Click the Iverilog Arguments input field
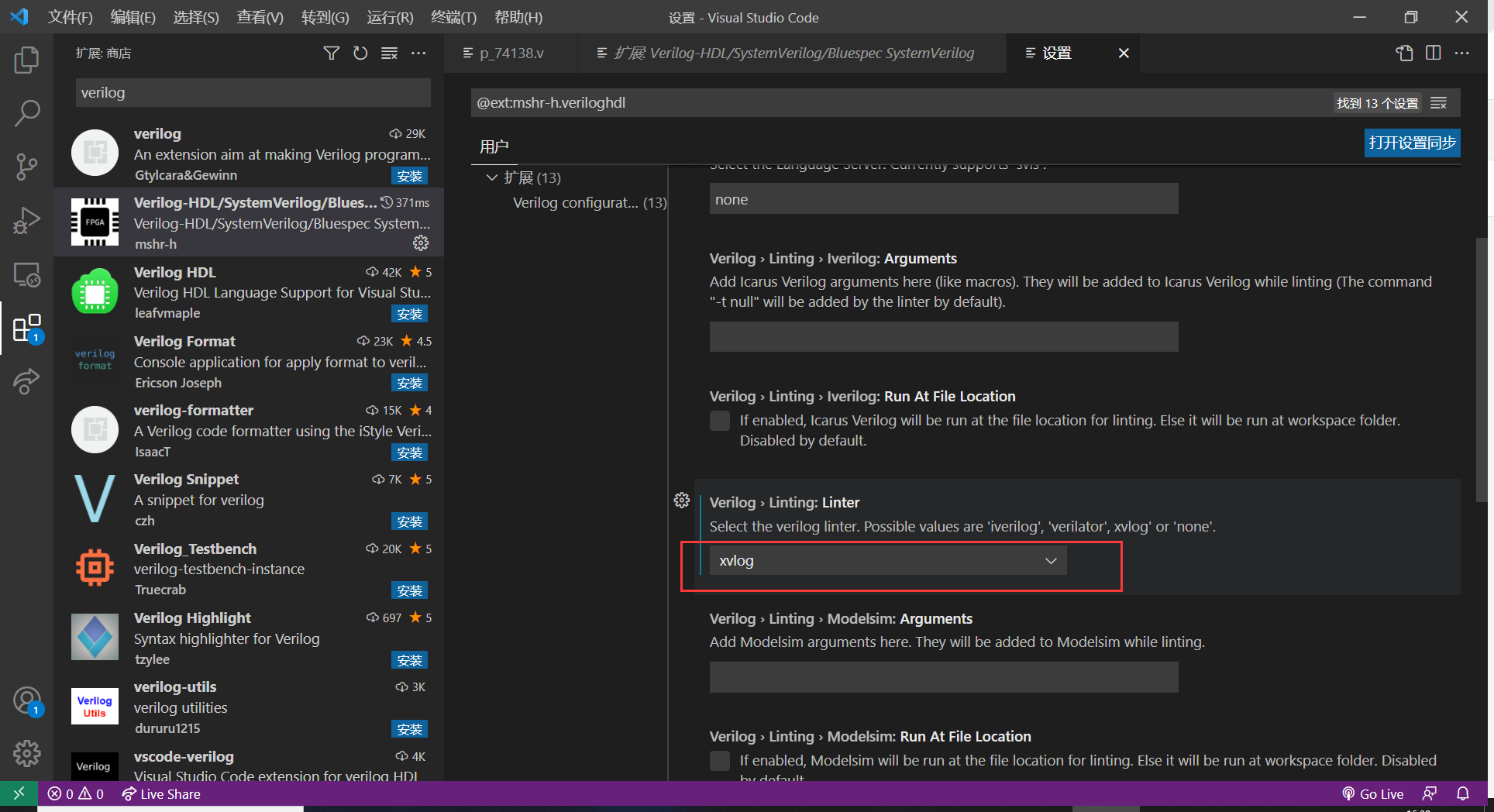 (944, 336)
